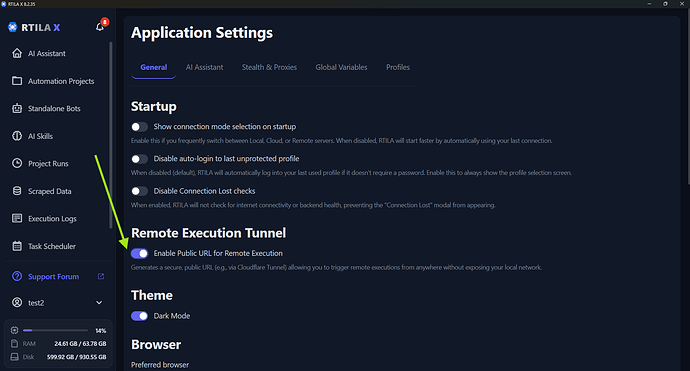Go to Automation Projects
Screen dimensions: 690x371
(x=61, y=81)
